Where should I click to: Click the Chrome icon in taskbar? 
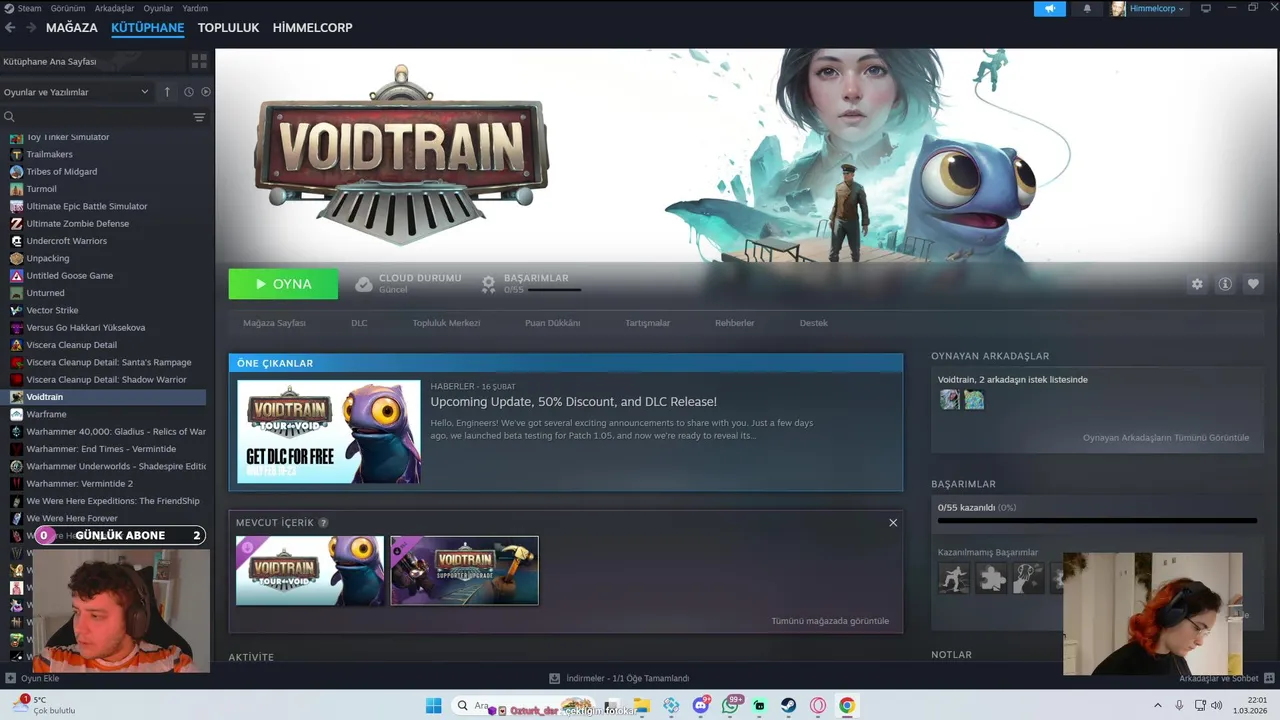(x=847, y=706)
